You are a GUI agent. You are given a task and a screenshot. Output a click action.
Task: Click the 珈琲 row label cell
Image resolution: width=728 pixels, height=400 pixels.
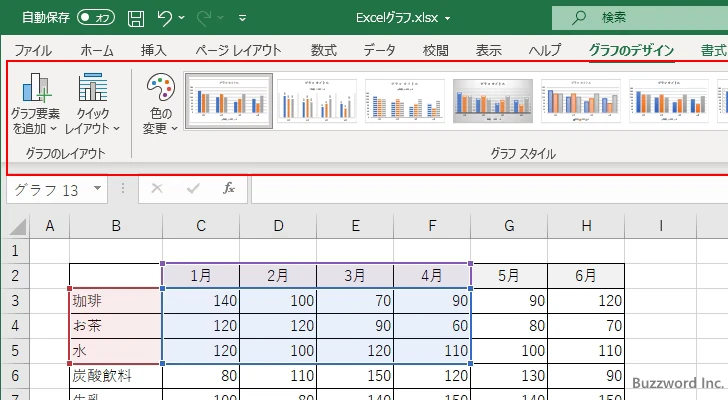[116, 301]
